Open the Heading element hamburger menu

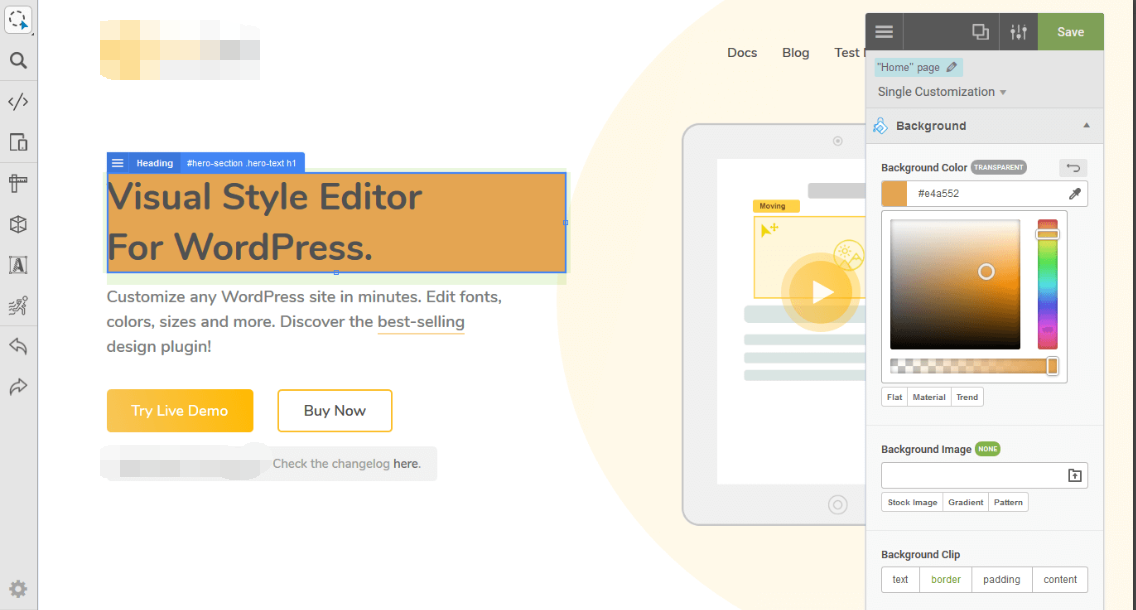click(117, 163)
